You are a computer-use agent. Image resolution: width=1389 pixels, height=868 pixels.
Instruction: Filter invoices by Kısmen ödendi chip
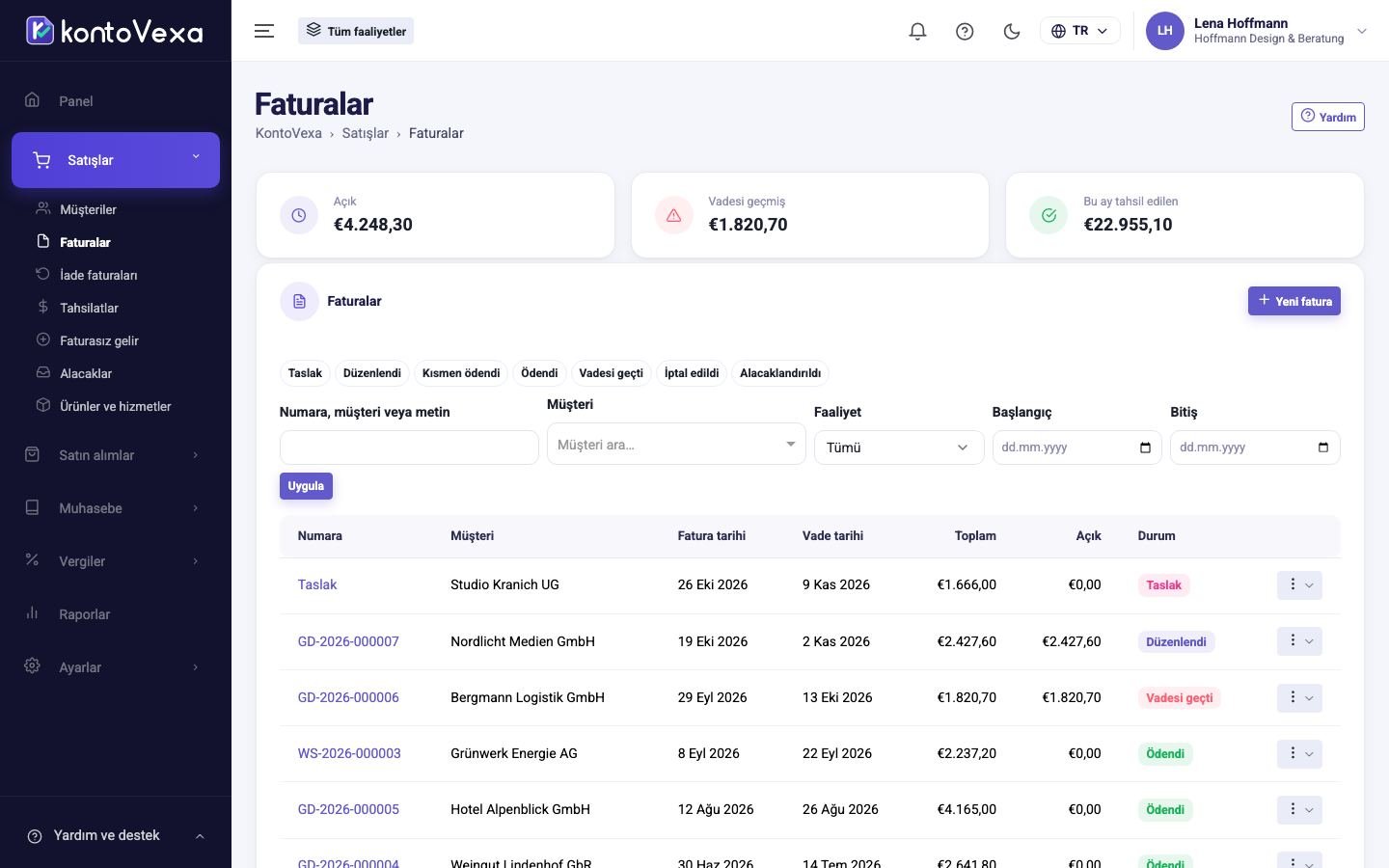461,373
